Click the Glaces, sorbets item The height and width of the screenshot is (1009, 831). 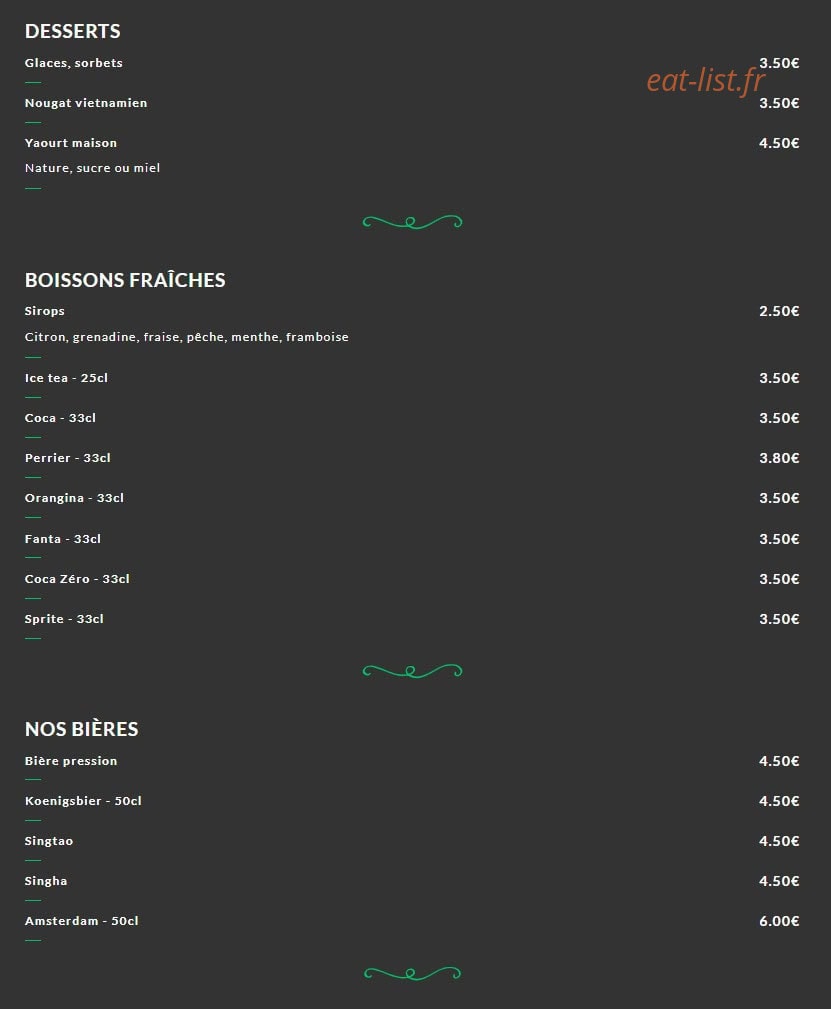pos(73,63)
